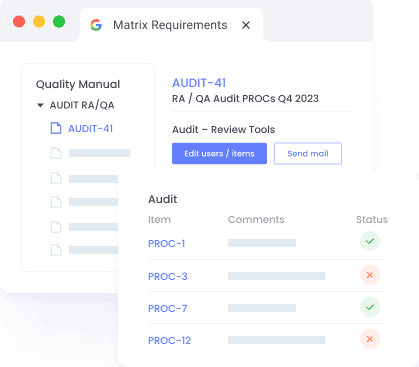Open the PROC-3 link

pos(168,276)
